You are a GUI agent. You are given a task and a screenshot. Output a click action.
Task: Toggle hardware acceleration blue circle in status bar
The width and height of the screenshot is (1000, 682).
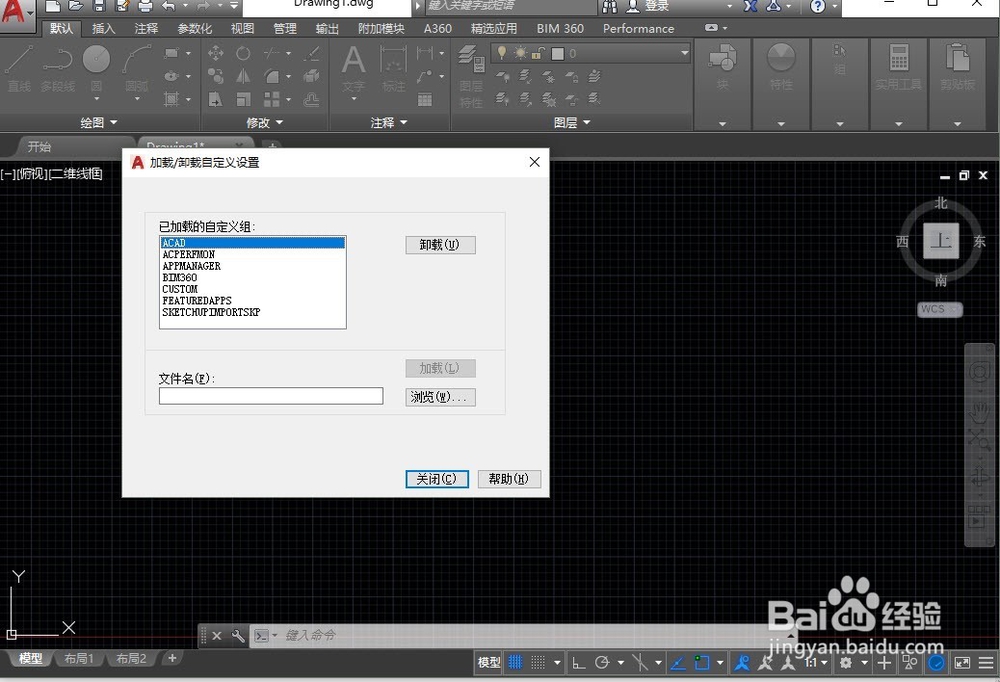pyautogui.click(x=936, y=663)
